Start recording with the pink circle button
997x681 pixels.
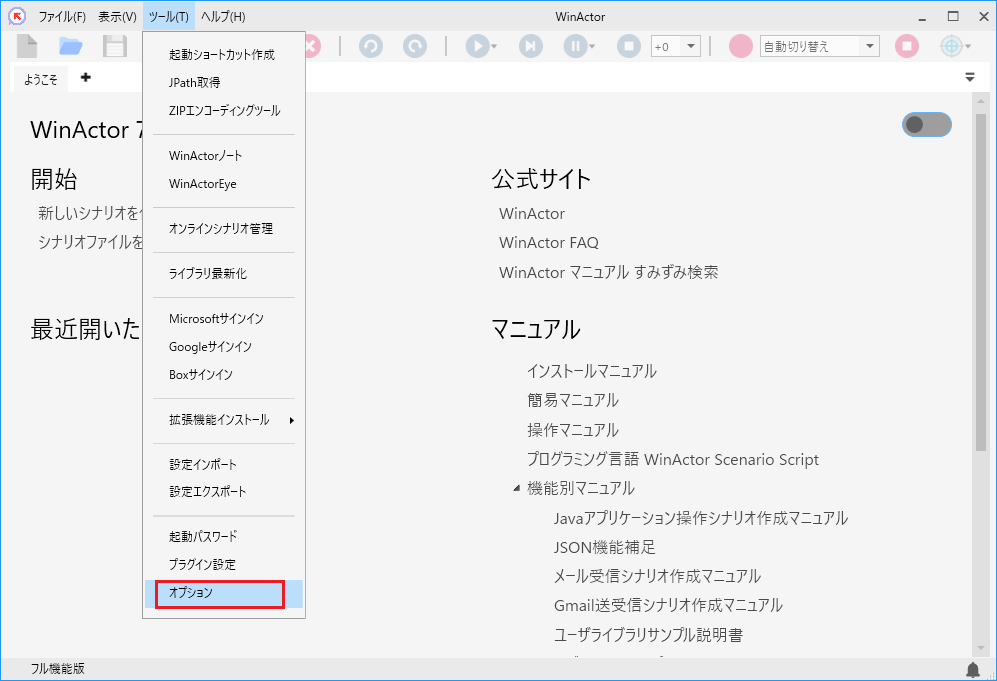tap(741, 46)
